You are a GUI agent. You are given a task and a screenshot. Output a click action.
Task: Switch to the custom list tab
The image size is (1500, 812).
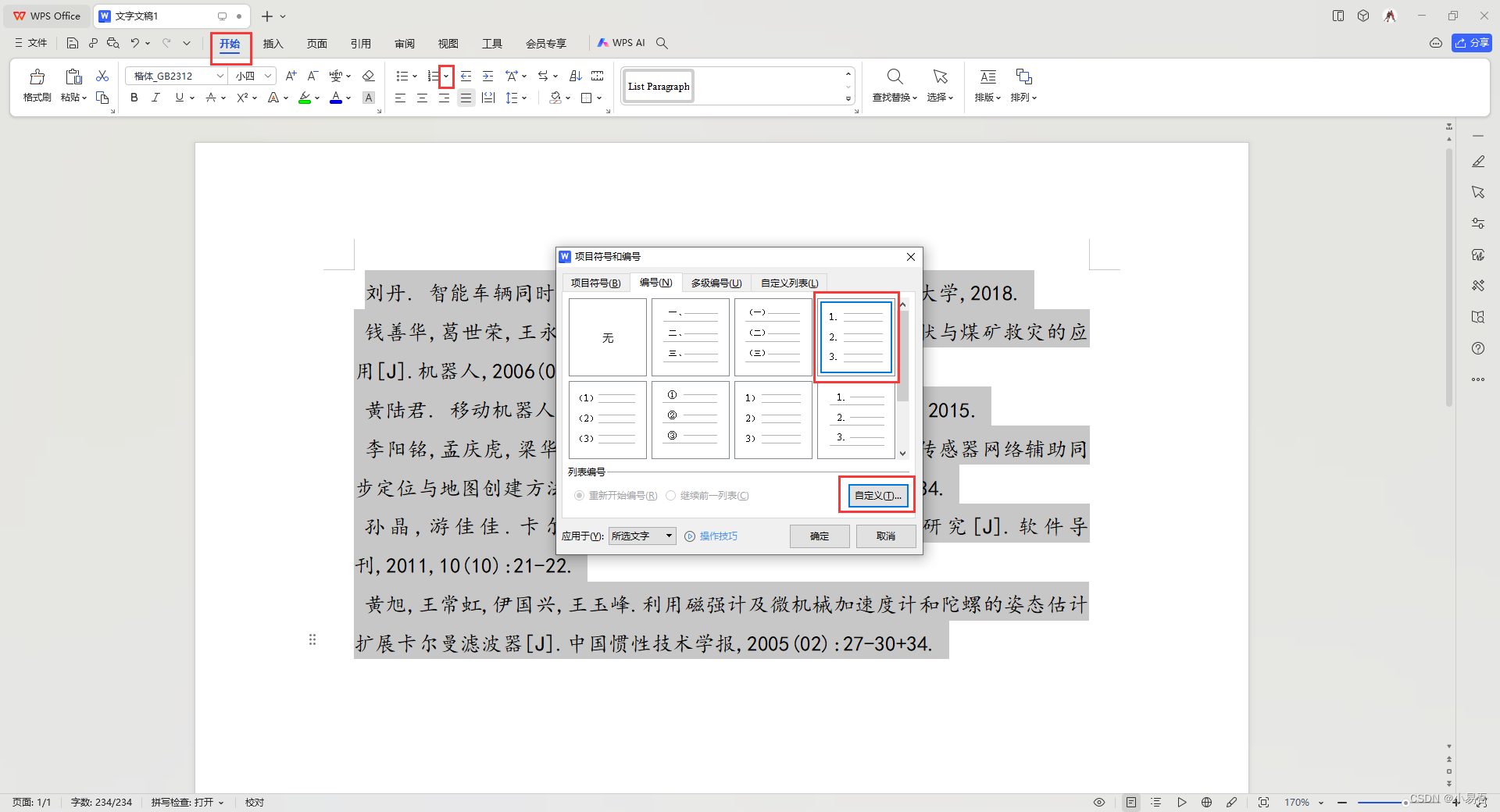789,283
